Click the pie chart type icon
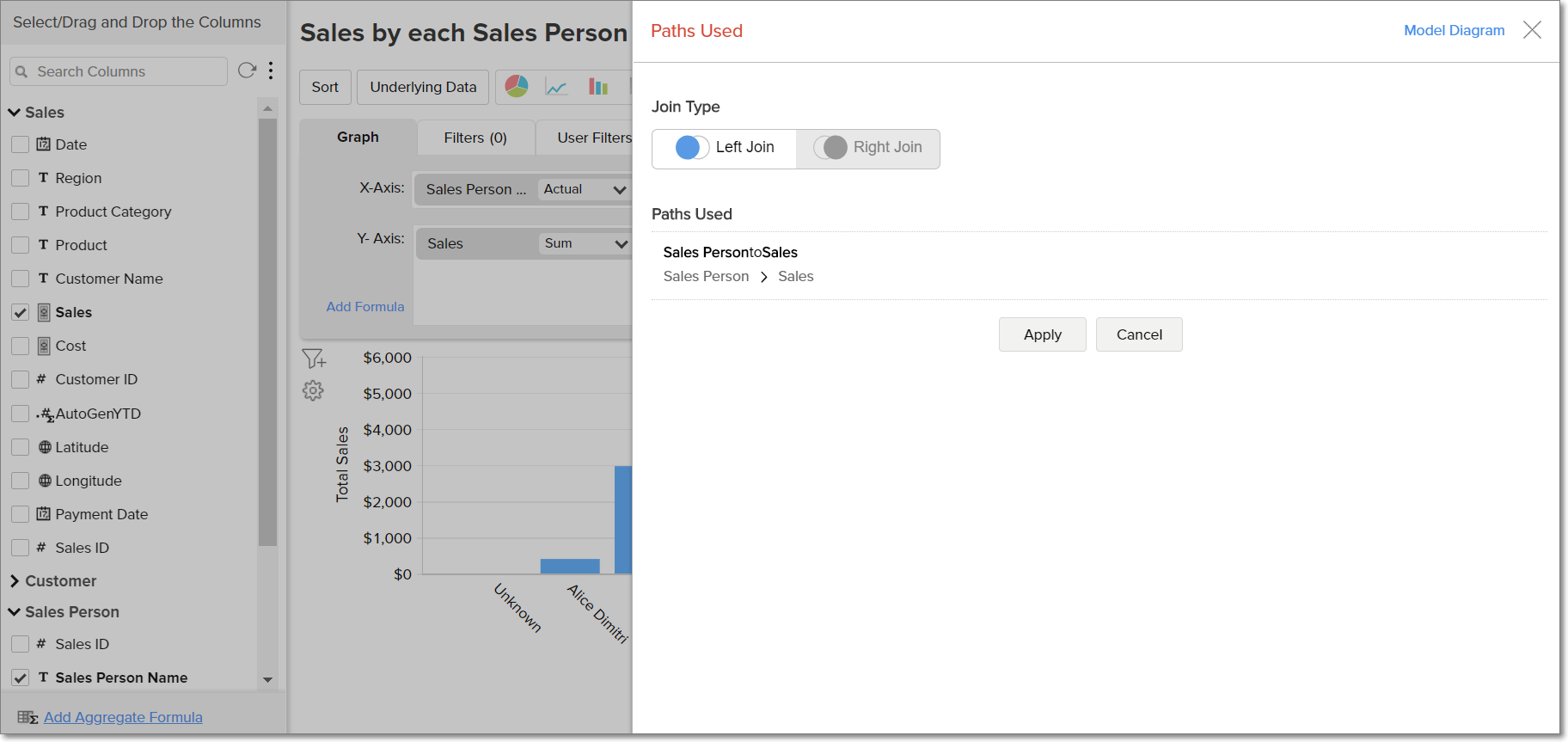This screenshot has width=1568, height=742. (517, 86)
